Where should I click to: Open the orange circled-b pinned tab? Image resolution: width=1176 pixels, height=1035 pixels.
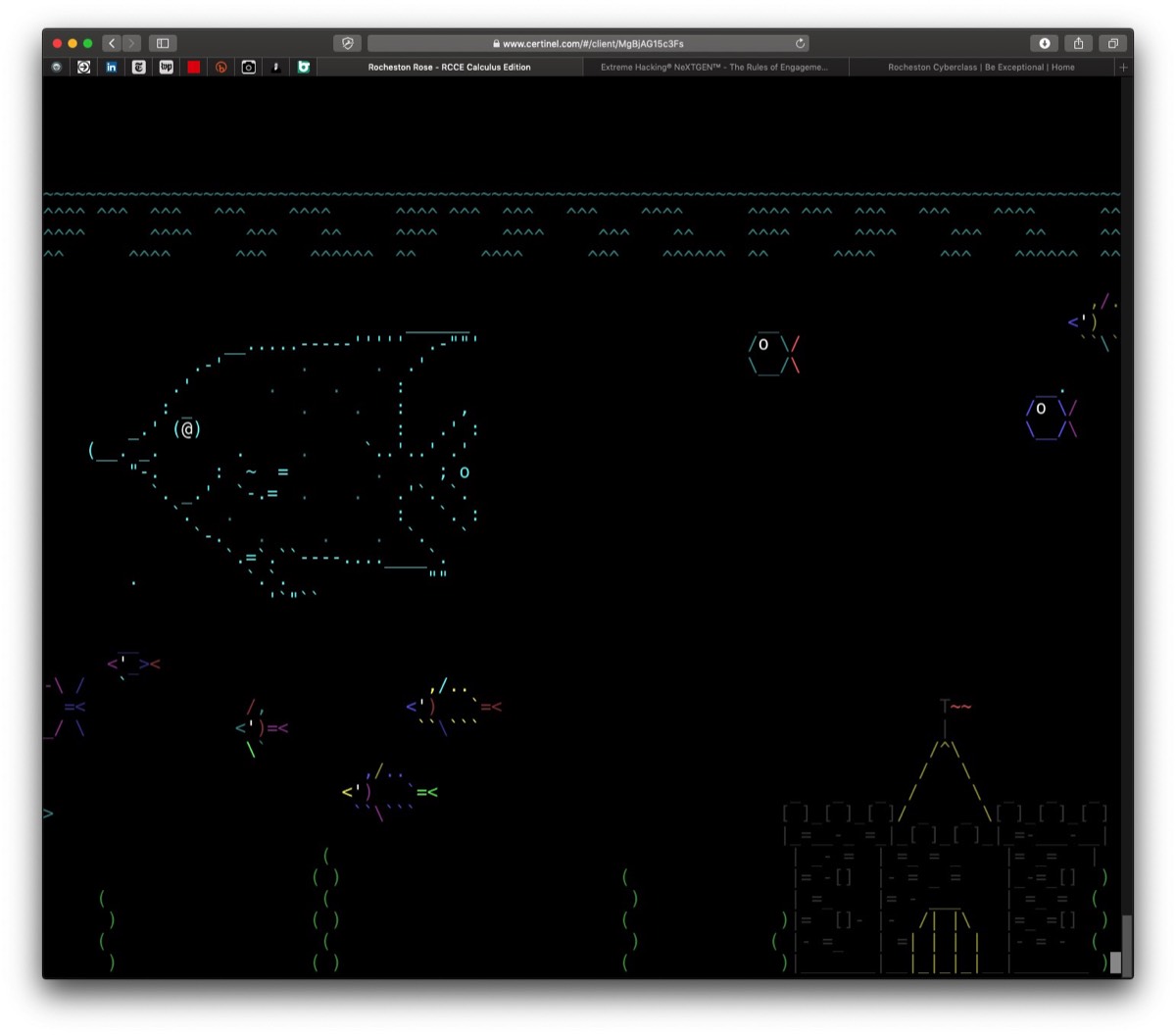point(221,67)
